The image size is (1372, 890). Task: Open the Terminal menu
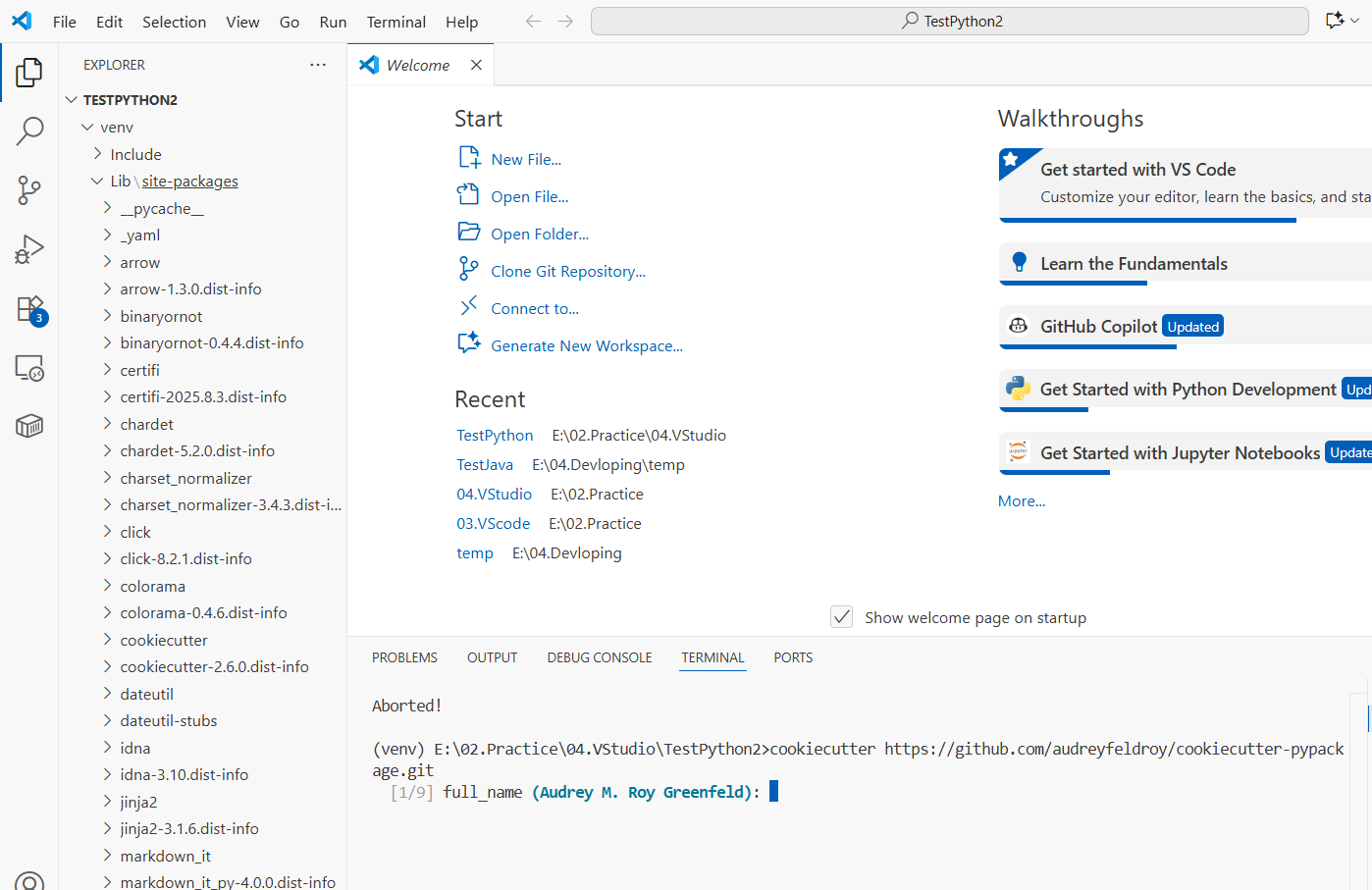coord(396,22)
